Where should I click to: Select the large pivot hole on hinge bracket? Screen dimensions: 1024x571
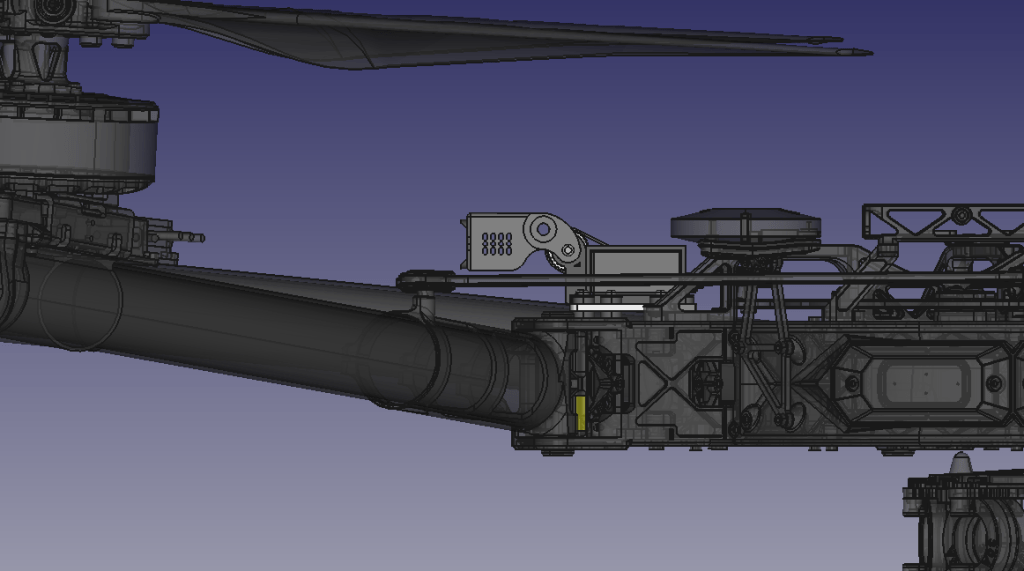pos(542,229)
